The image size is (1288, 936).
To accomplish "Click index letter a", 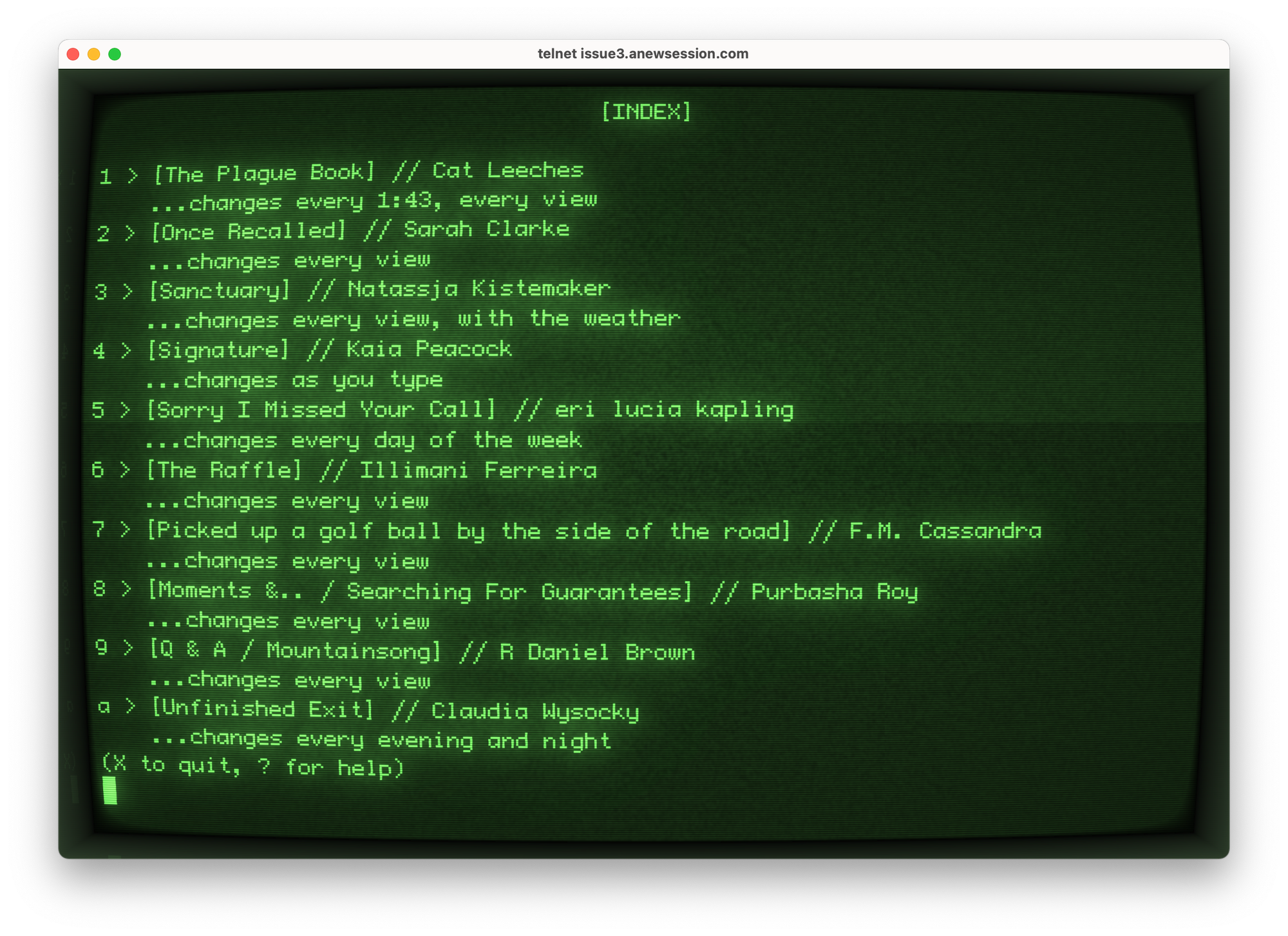I will pyautogui.click(x=104, y=707).
